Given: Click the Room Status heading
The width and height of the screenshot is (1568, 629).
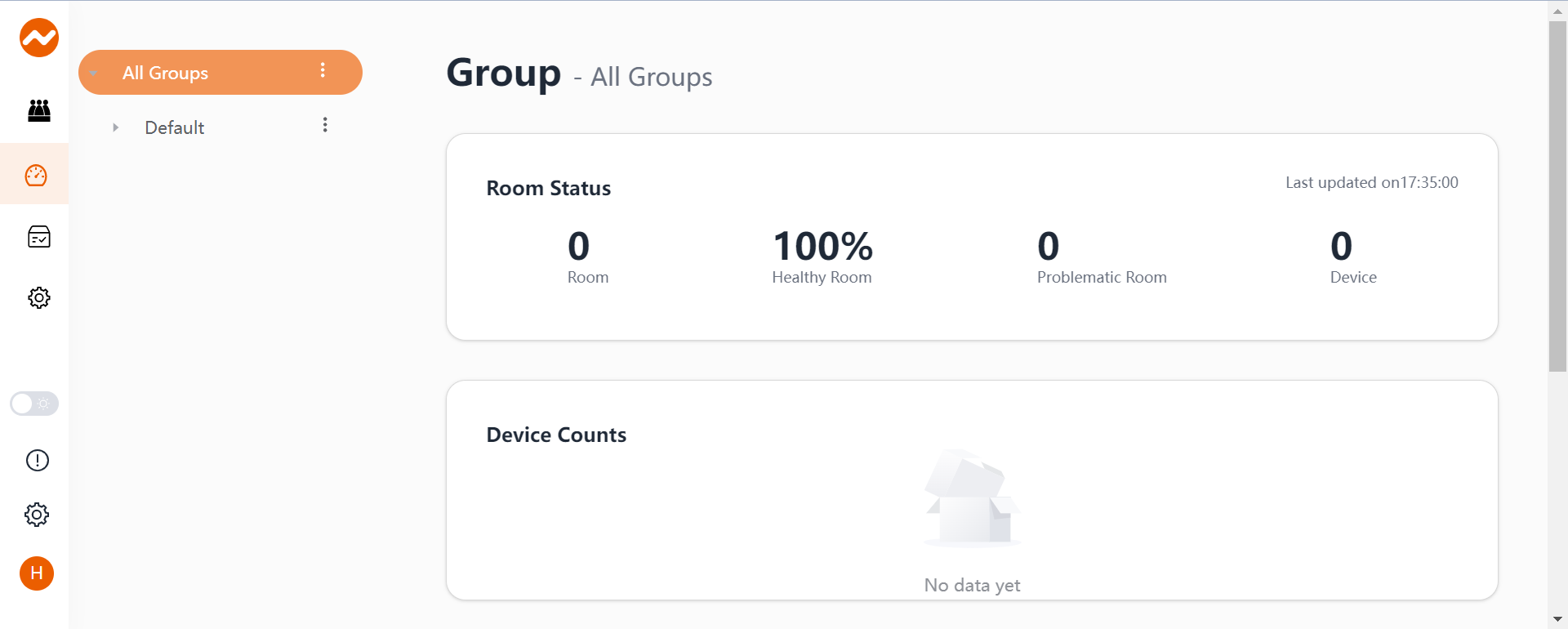Looking at the screenshot, I should (x=549, y=189).
